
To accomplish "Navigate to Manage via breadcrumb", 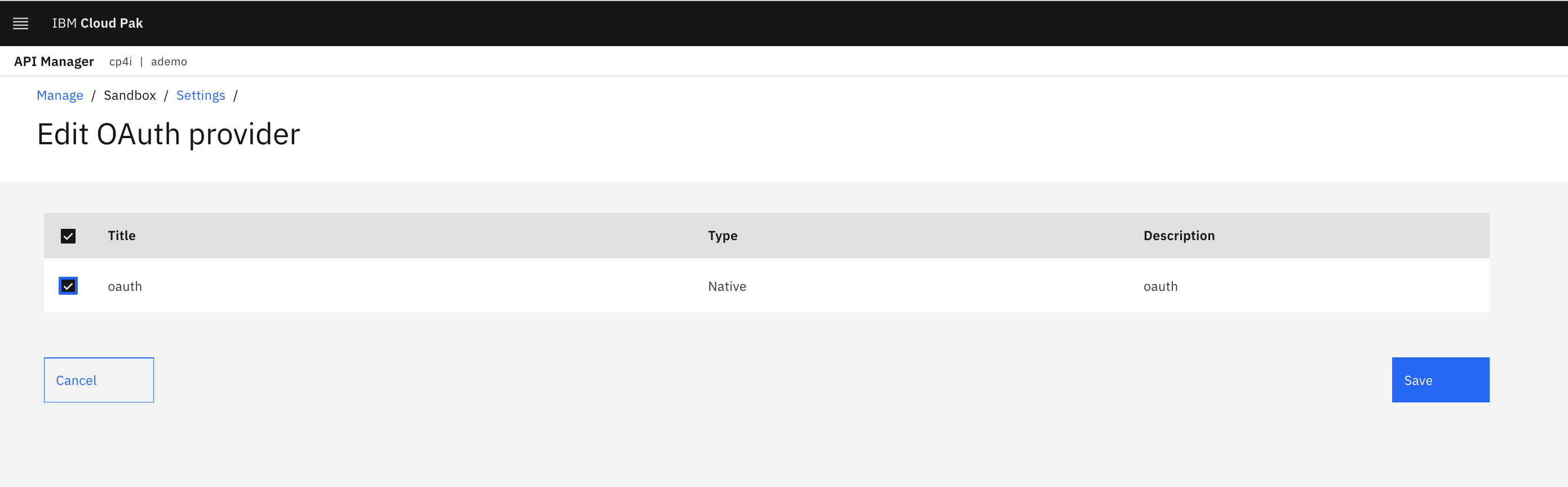I will pyautogui.click(x=60, y=95).
